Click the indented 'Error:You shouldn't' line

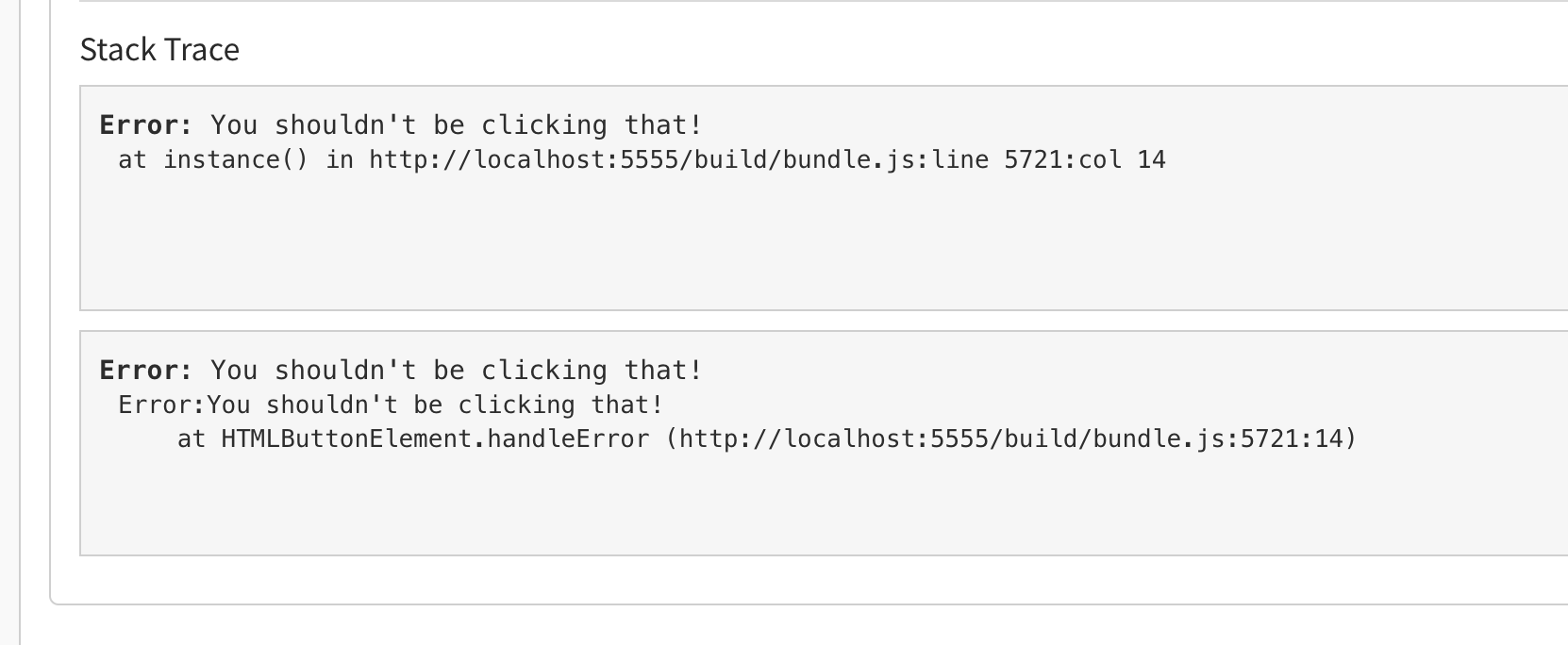point(391,405)
